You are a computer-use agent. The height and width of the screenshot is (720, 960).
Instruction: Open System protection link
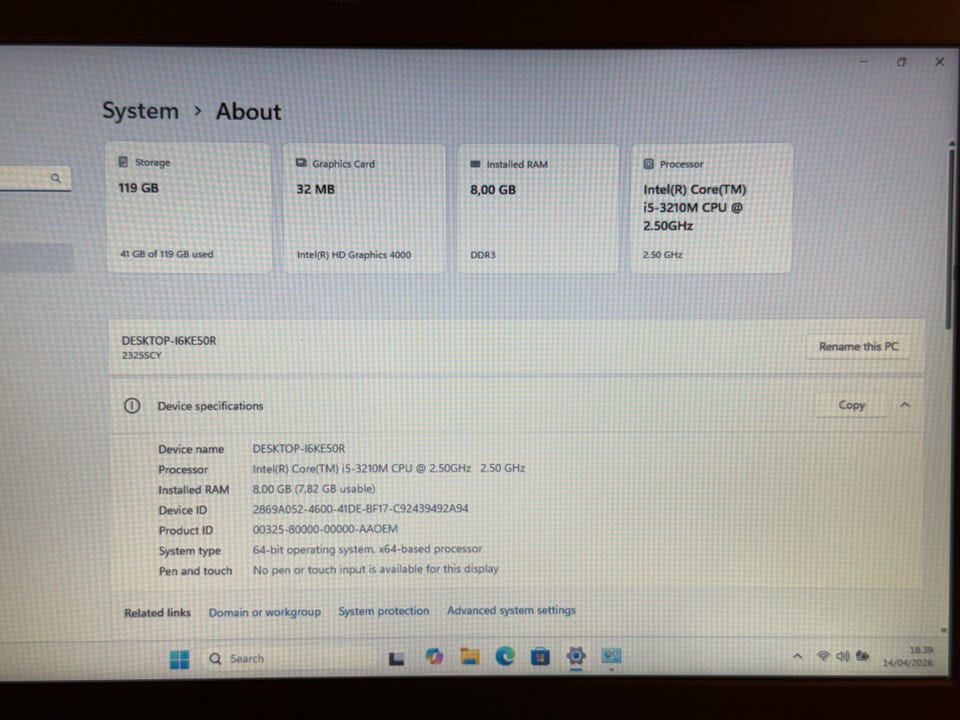[x=384, y=611]
